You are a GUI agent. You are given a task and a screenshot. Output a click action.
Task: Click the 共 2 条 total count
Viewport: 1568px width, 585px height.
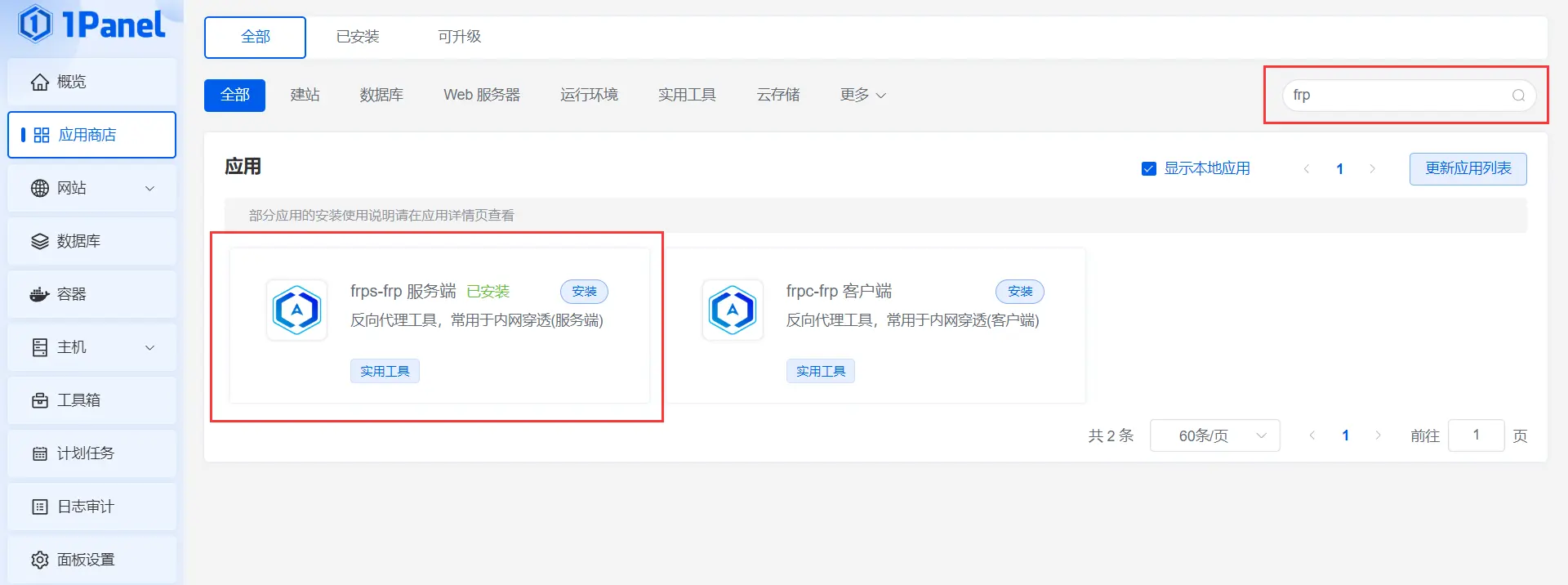1111,435
